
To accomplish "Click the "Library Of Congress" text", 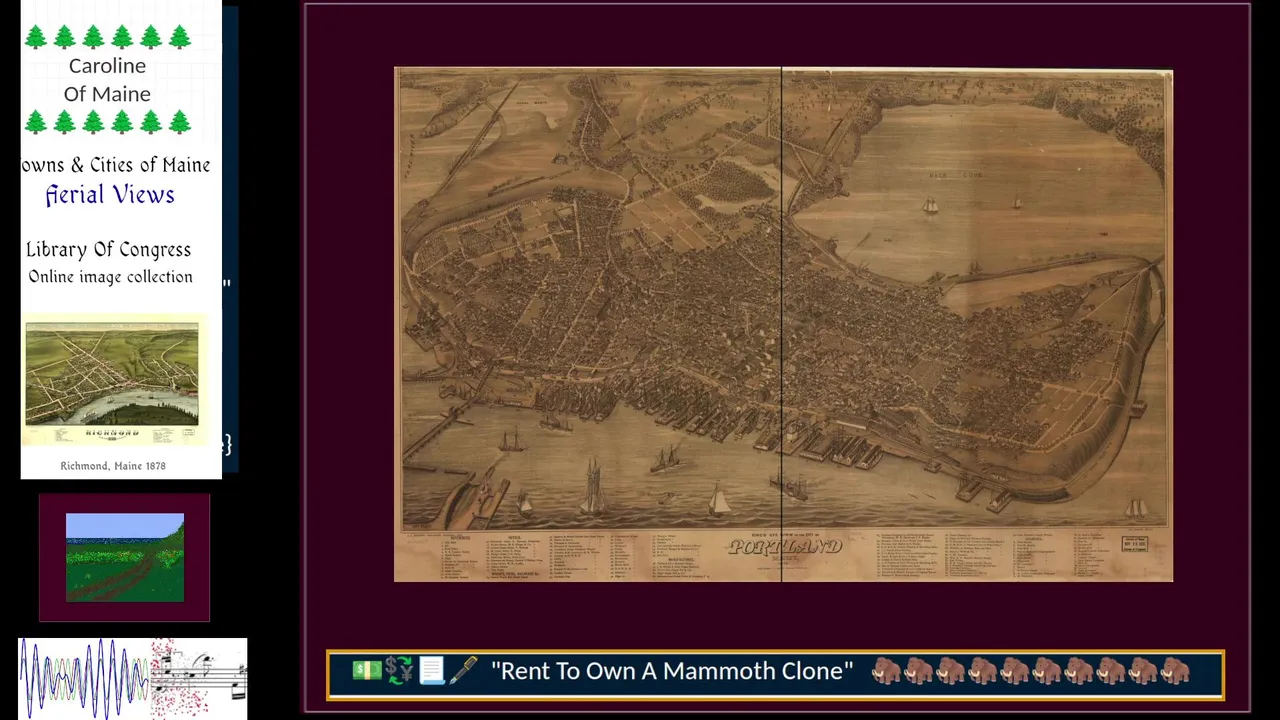I will tap(108, 250).
